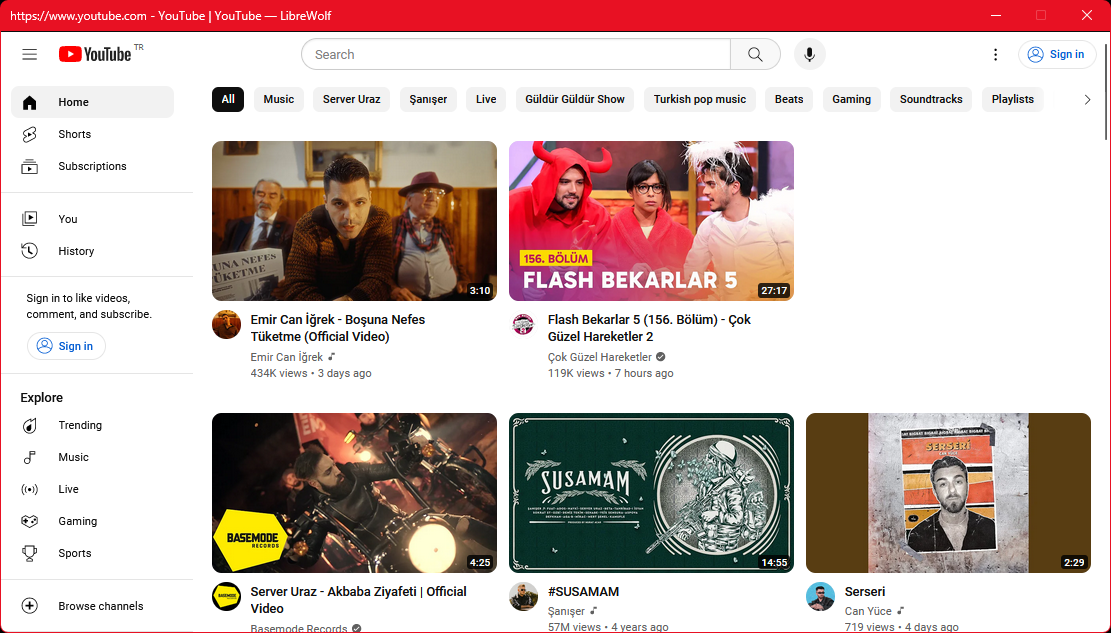
Task: Open the Serseri video title
Action: (x=864, y=592)
